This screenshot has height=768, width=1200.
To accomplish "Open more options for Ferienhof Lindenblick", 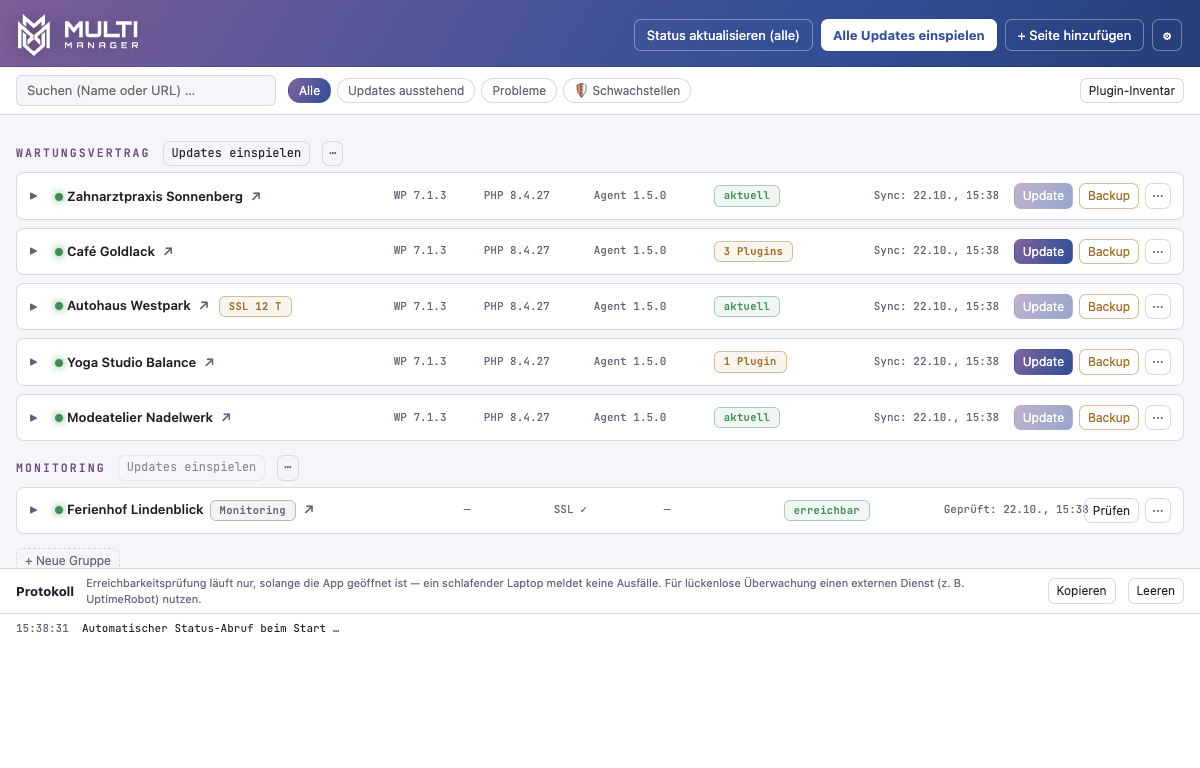I will click(1158, 510).
